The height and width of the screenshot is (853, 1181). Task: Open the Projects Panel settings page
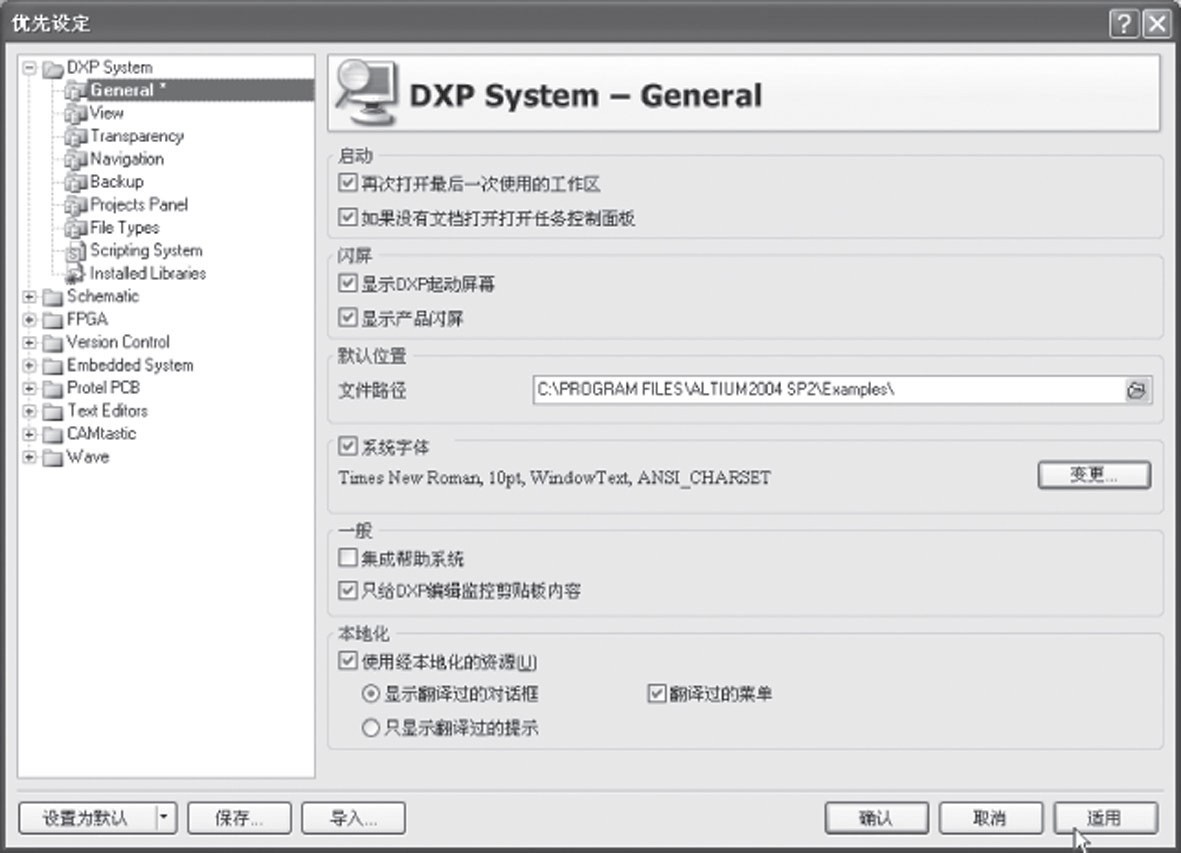(x=139, y=205)
